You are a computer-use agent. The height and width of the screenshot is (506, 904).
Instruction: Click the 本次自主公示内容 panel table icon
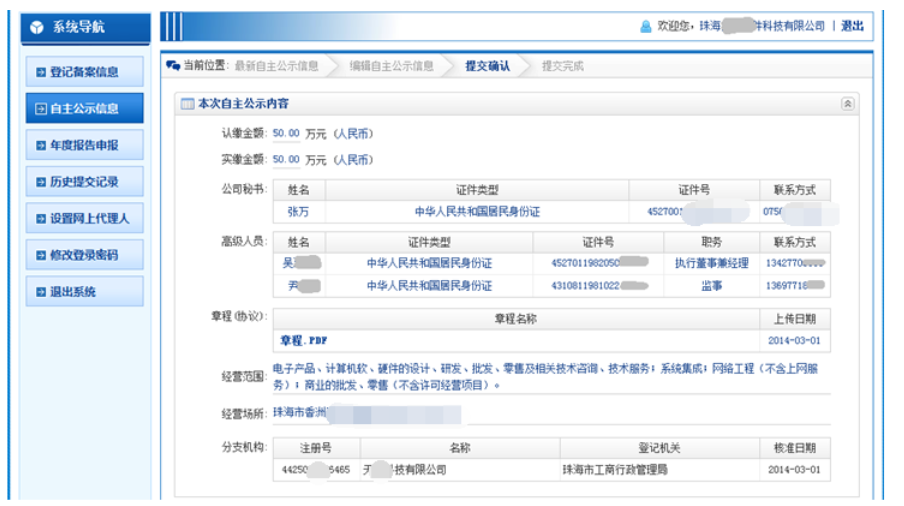[x=186, y=104]
